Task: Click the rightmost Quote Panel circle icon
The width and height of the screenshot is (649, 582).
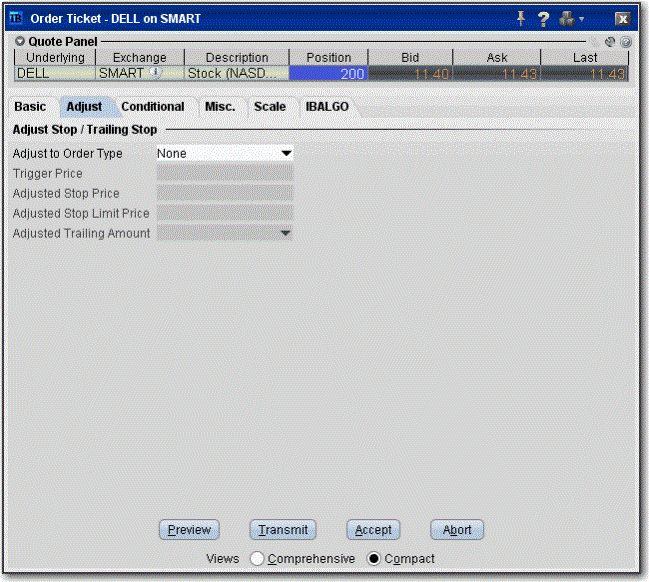Action: point(626,42)
